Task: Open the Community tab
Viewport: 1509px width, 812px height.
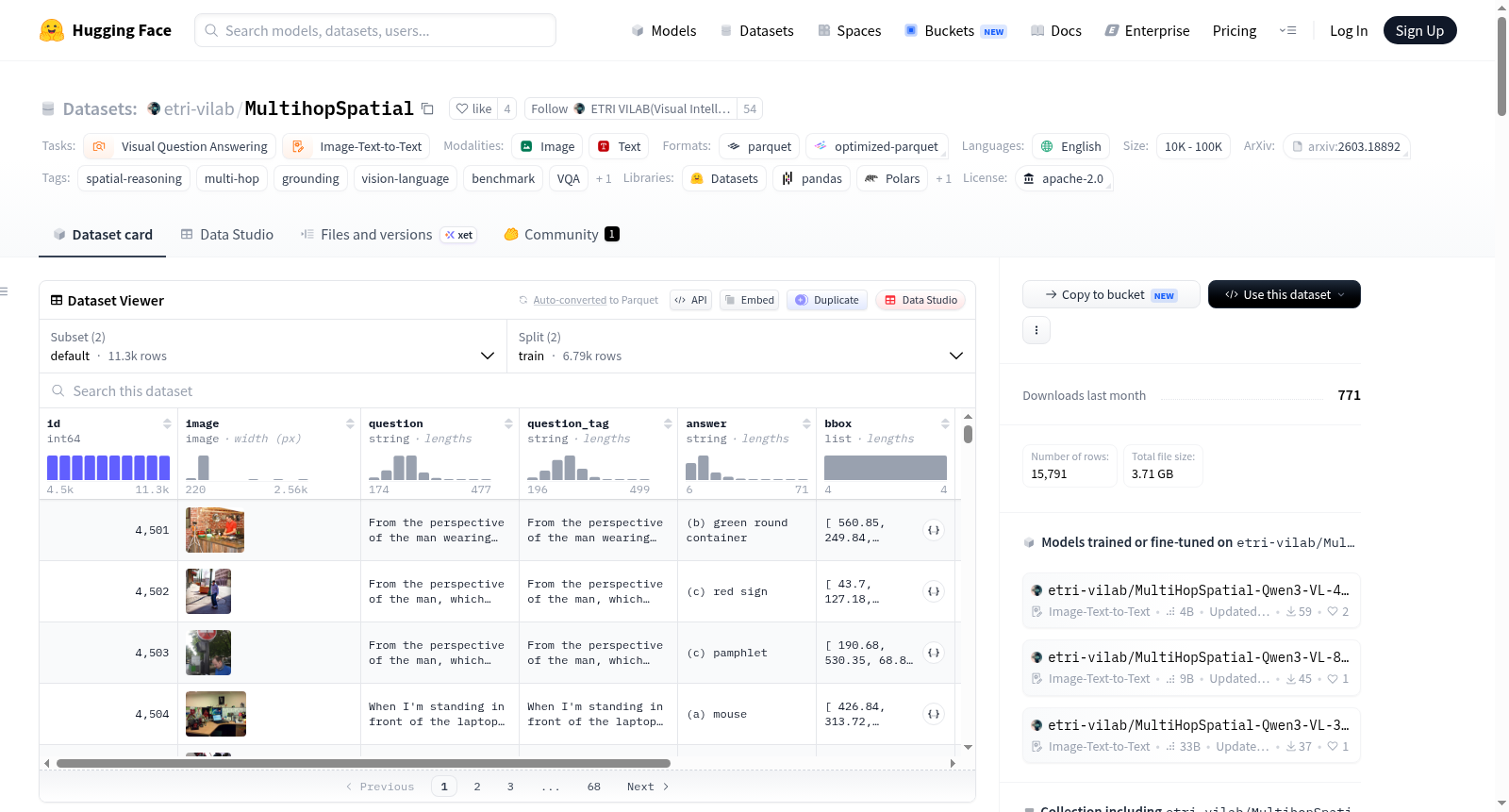Action: (561, 235)
